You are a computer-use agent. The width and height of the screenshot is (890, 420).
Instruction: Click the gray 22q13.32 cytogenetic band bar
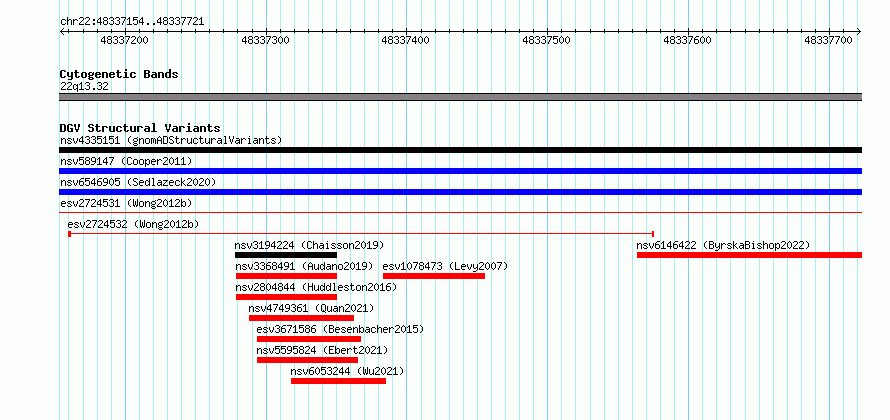pos(460,97)
